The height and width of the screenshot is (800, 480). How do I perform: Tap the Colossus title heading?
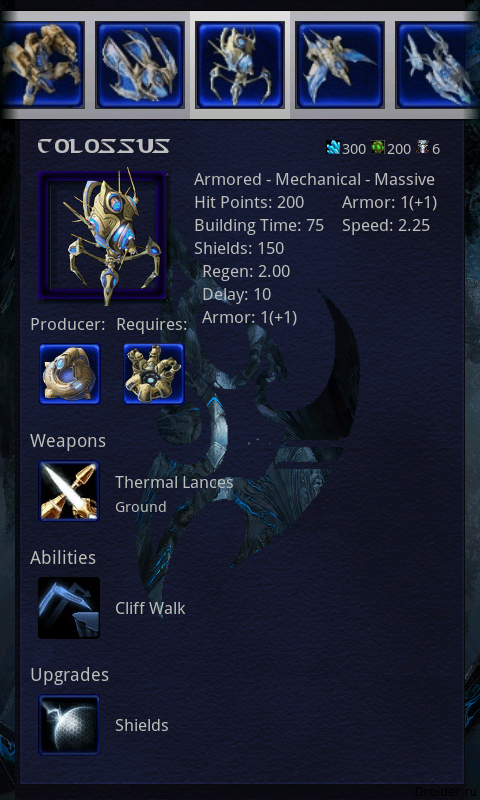tap(104, 147)
